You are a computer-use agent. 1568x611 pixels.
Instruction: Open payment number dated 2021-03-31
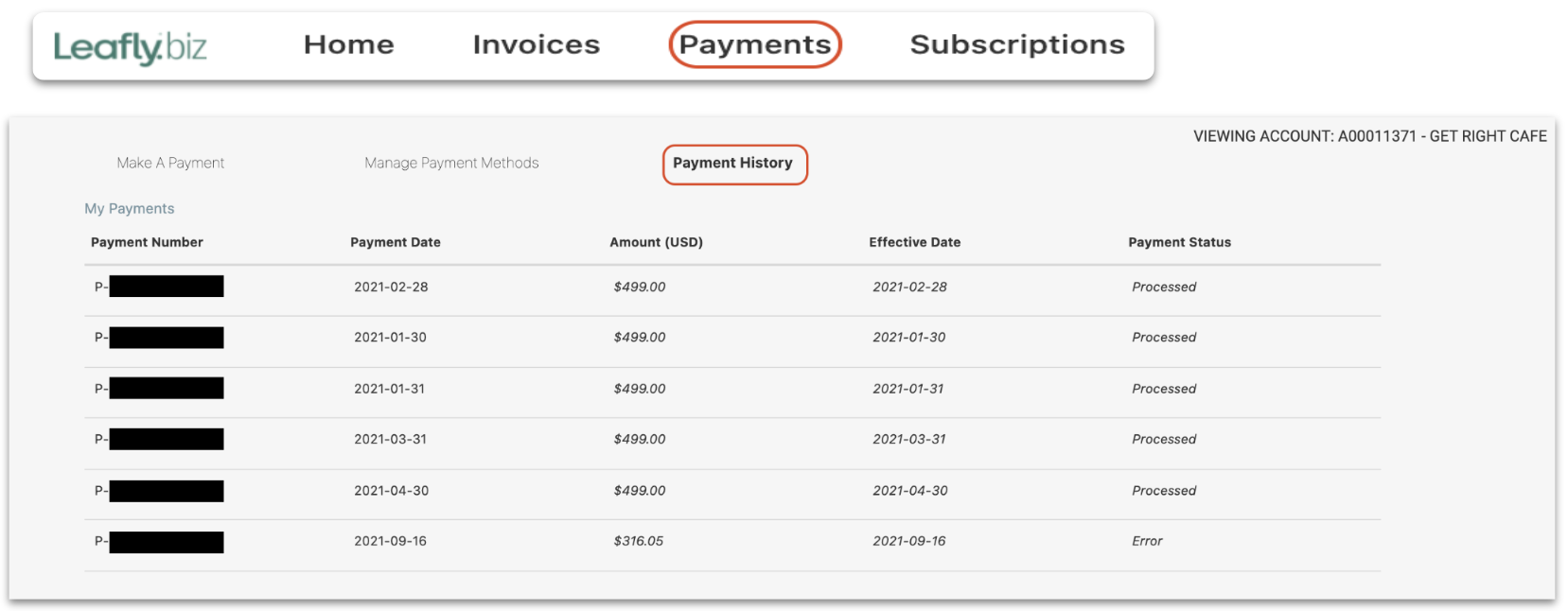159,439
